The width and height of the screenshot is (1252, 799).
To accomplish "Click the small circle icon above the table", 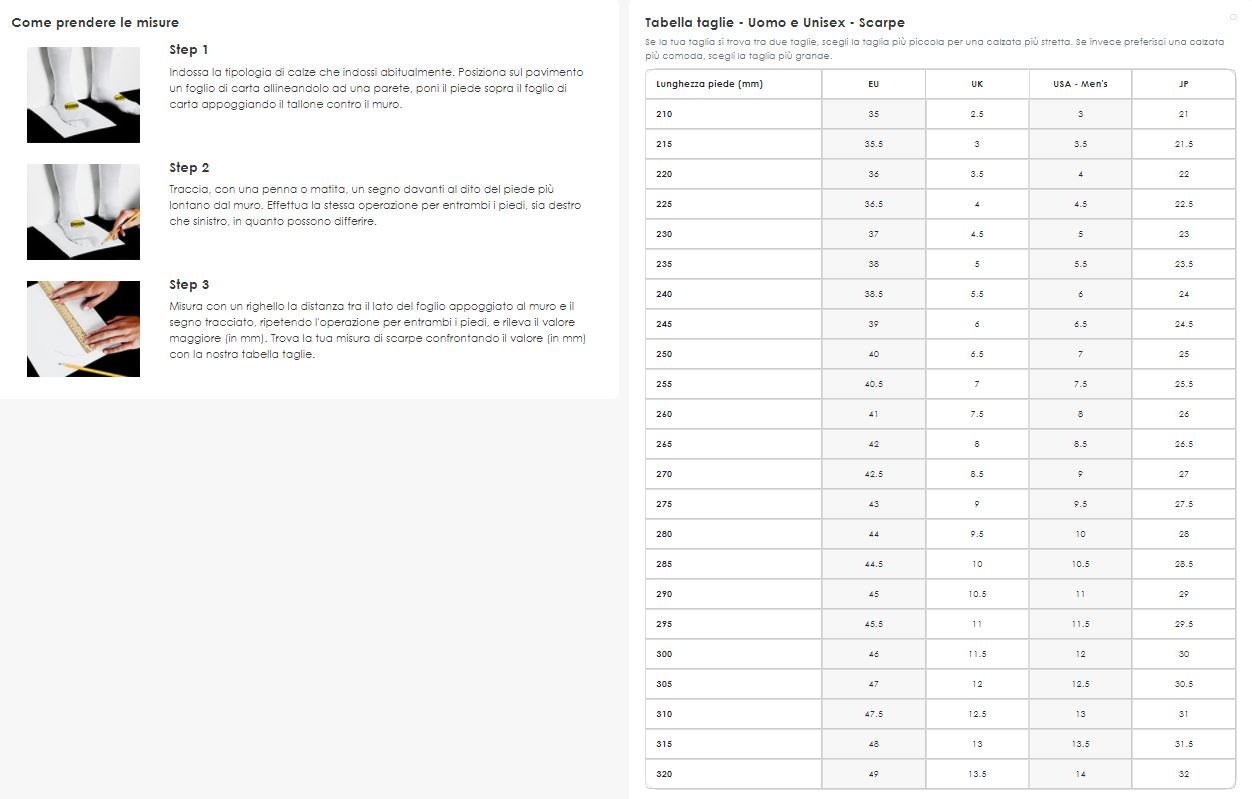I will 1233,16.
